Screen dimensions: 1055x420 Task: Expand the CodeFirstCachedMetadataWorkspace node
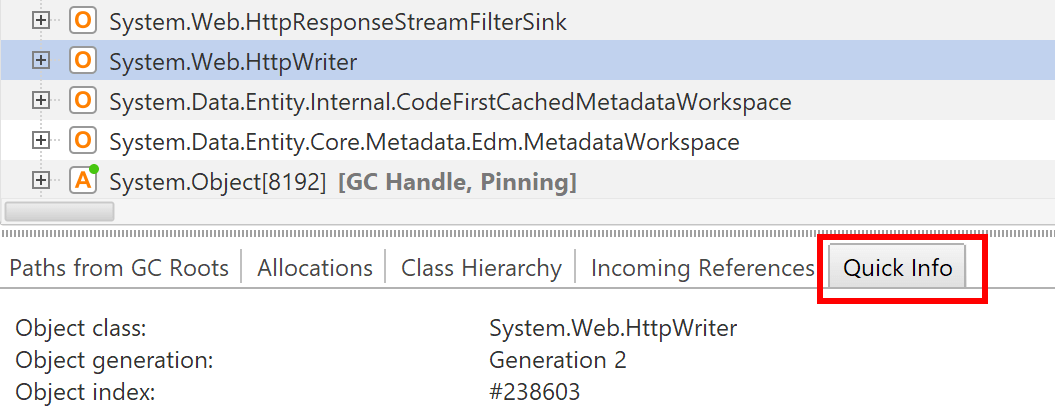(x=42, y=101)
